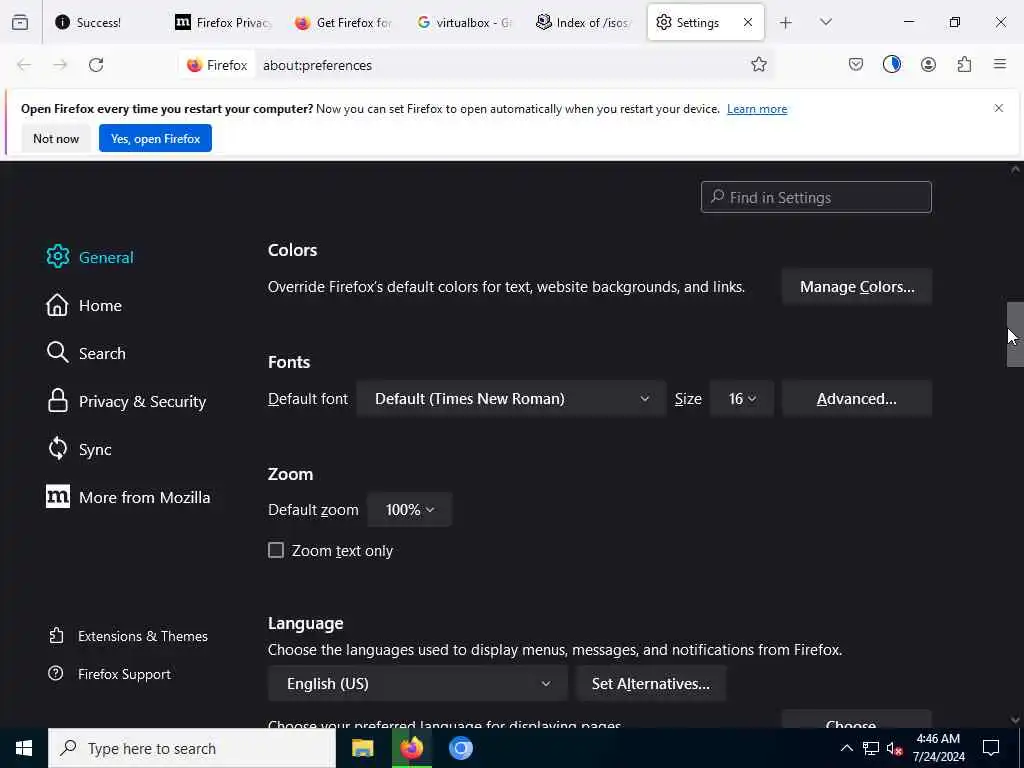1024x768 pixels.
Task: Switch to the Firefox Privacy tab
Action: pyautogui.click(x=223, y=23)
